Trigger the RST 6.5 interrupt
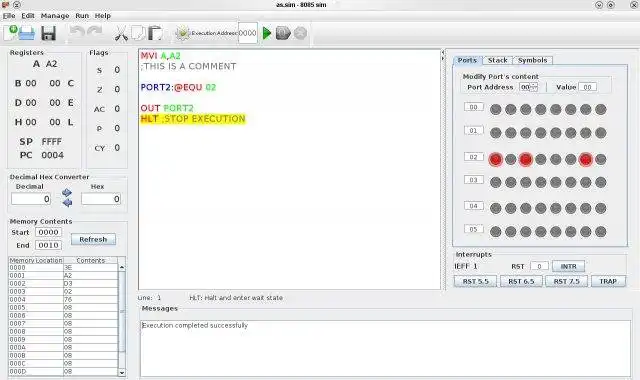Image resolution: width=640 pixels, height=380 pixels. click(521, 281)
